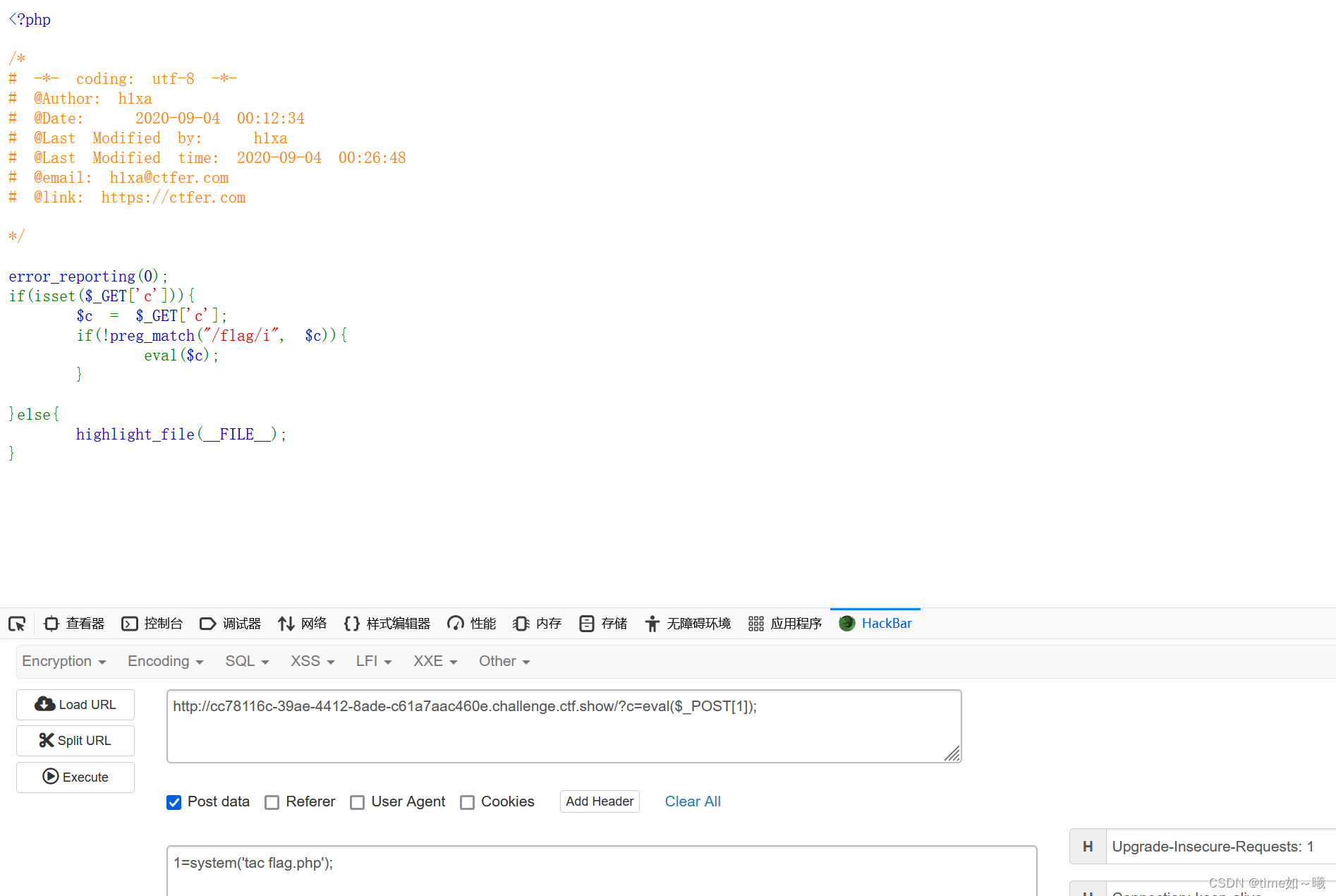Open the 样式编辑器 style editor tab
Viewport: 1336px width, 896px height.
[x=387, y=624]
